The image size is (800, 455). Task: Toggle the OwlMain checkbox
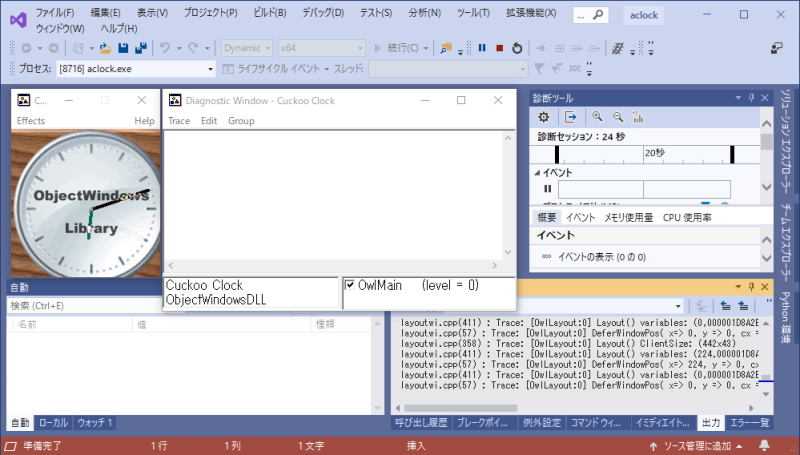click(350, 285)
